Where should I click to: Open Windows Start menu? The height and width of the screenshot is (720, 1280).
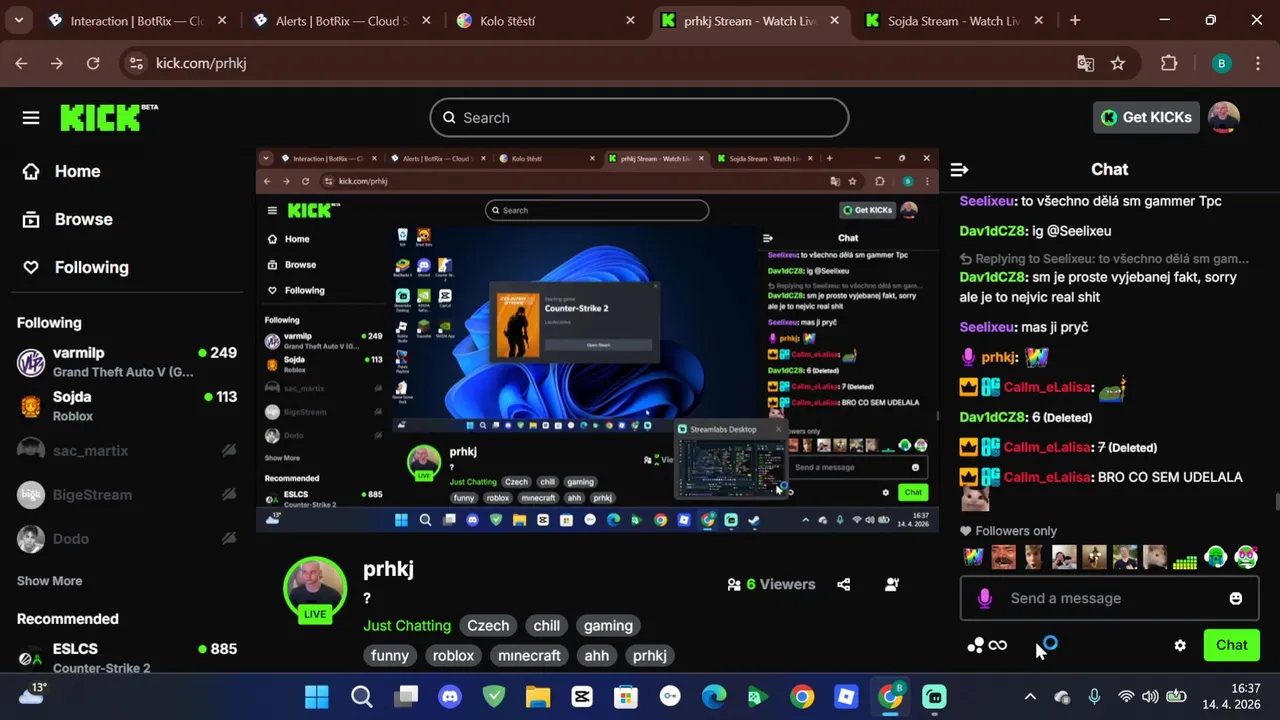[x=317, y=697]
